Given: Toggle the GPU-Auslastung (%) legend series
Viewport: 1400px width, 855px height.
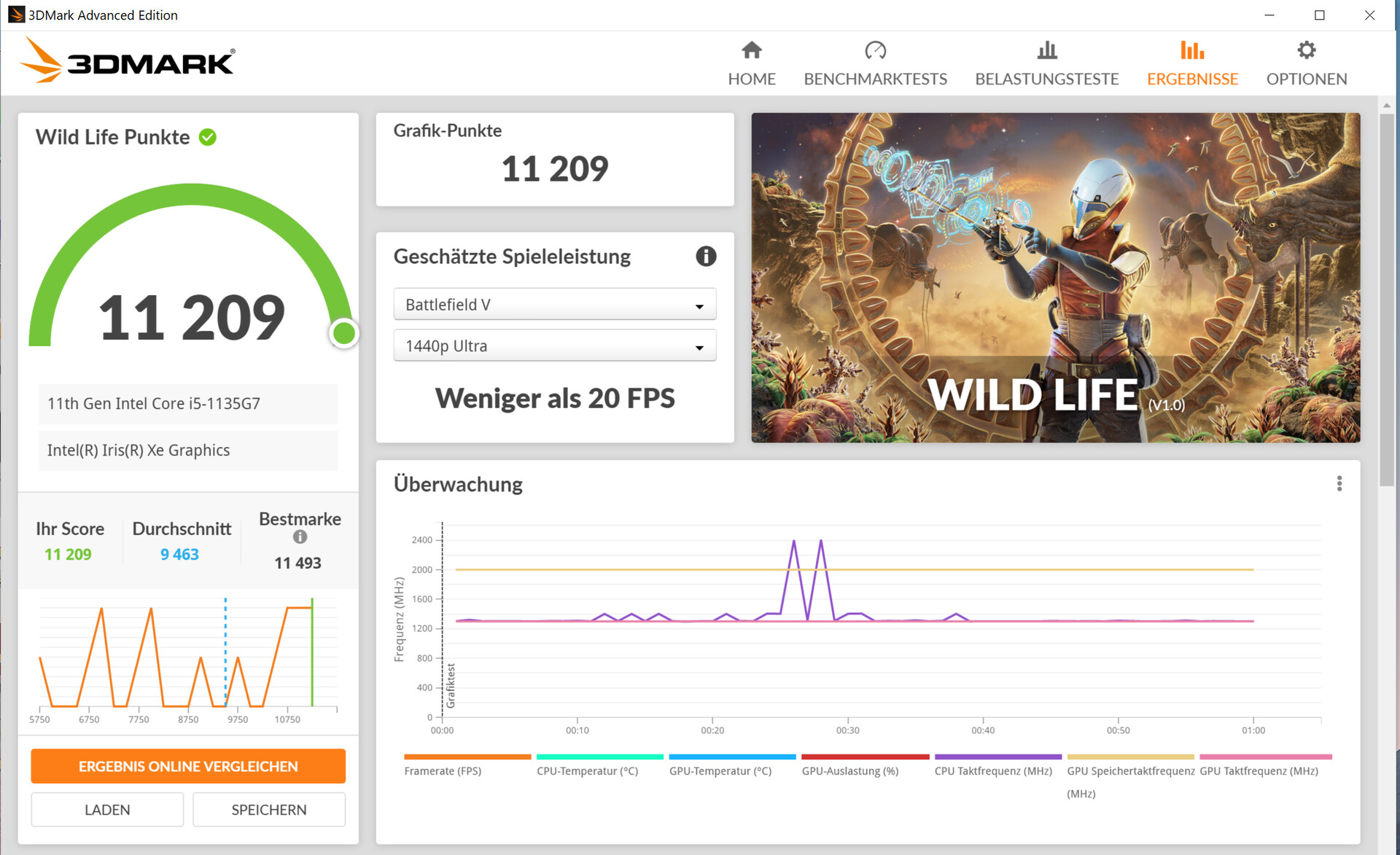Looking at the screenshot, I should (849, 770).
